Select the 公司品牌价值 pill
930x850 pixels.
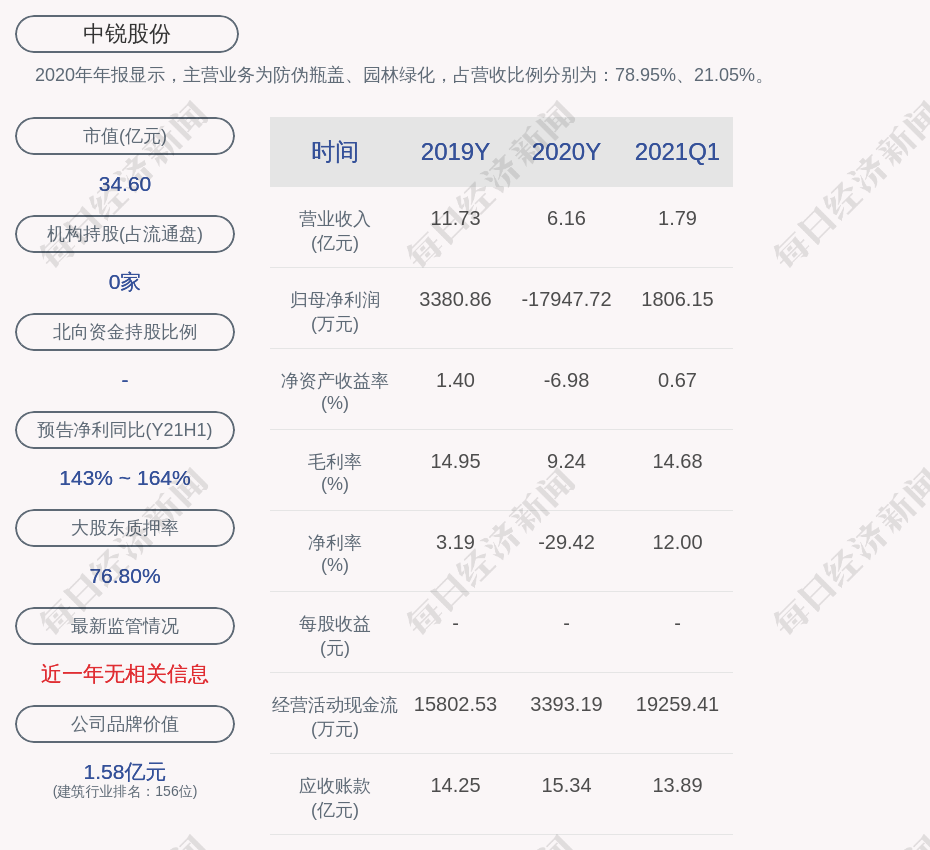click(x=125, y=724)
